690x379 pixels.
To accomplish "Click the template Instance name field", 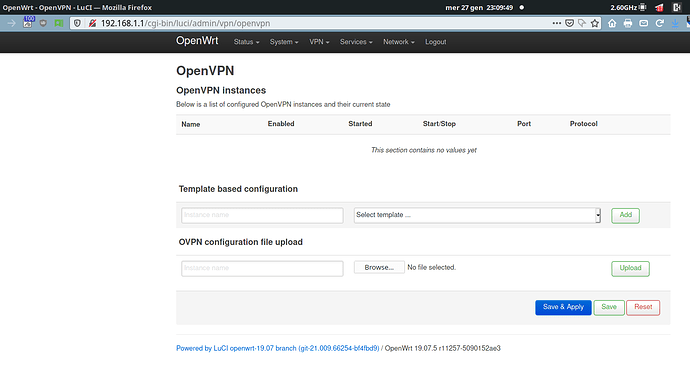I will [262, 215].
